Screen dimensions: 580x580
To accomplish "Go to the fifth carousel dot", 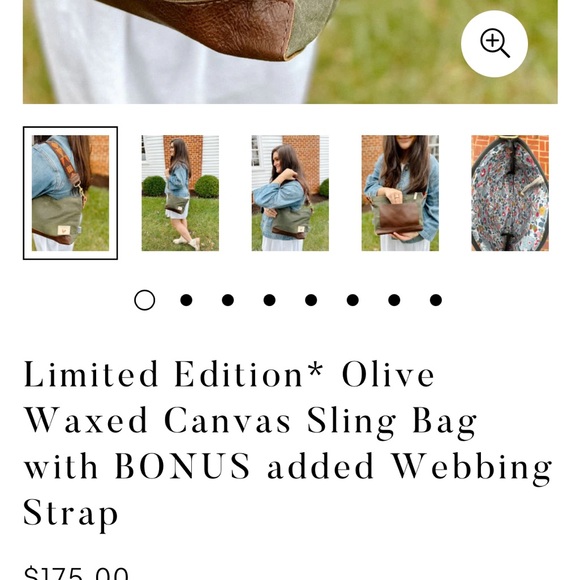I will click(311, 300).
